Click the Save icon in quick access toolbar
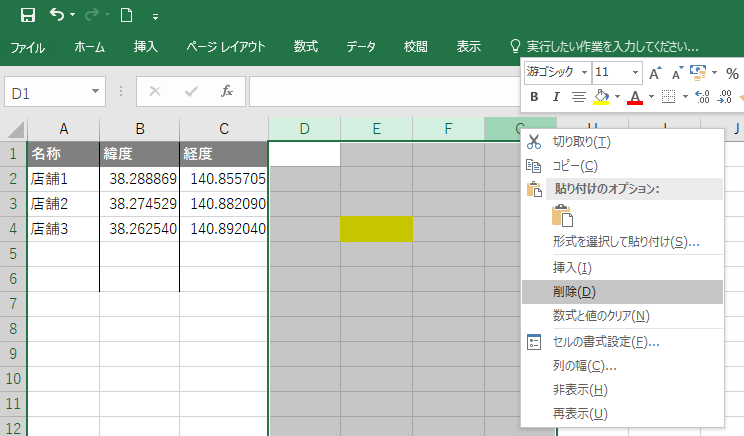Screen dimensions: 744x436 (28, 15)
